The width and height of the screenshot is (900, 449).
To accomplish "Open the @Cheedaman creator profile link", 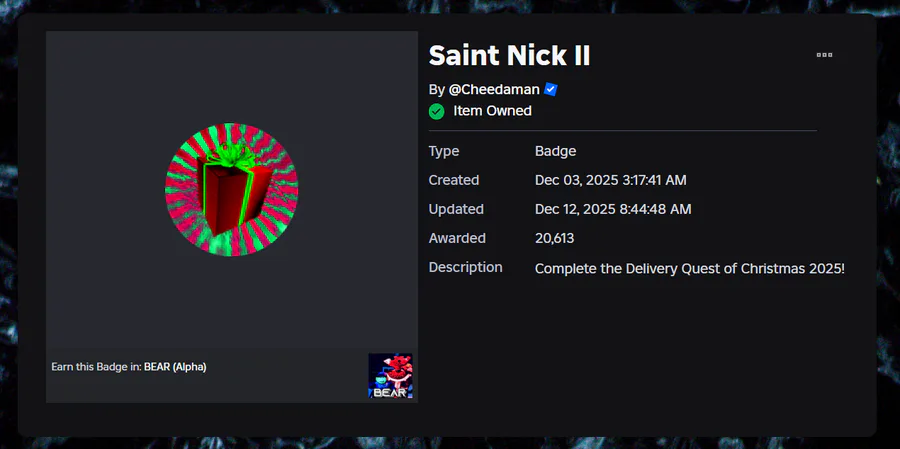I will click(x=494, y=89).
